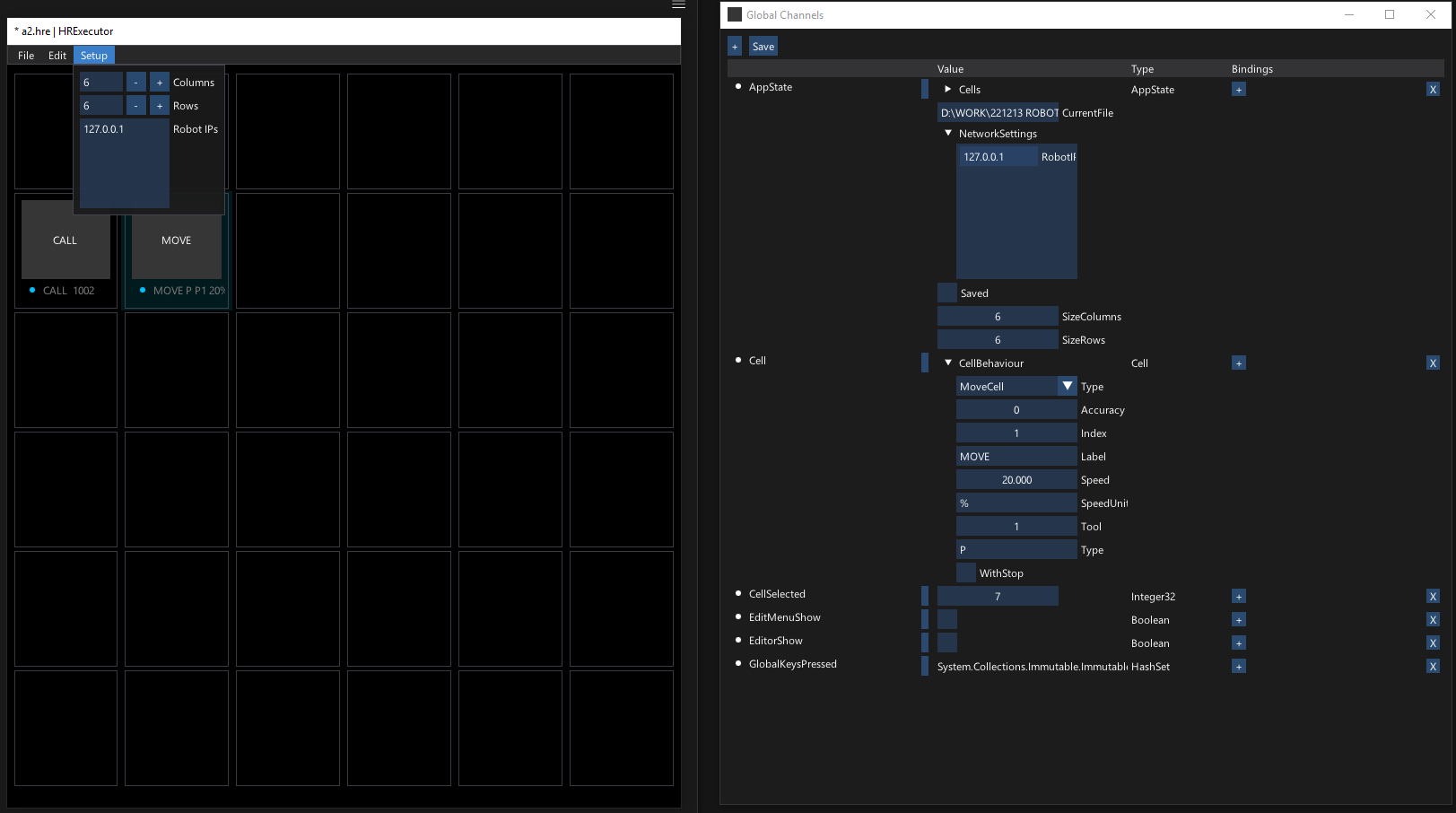This screenshot has height=813, width=1456.
Task: Save the global channels
Action: click(763, 47)
